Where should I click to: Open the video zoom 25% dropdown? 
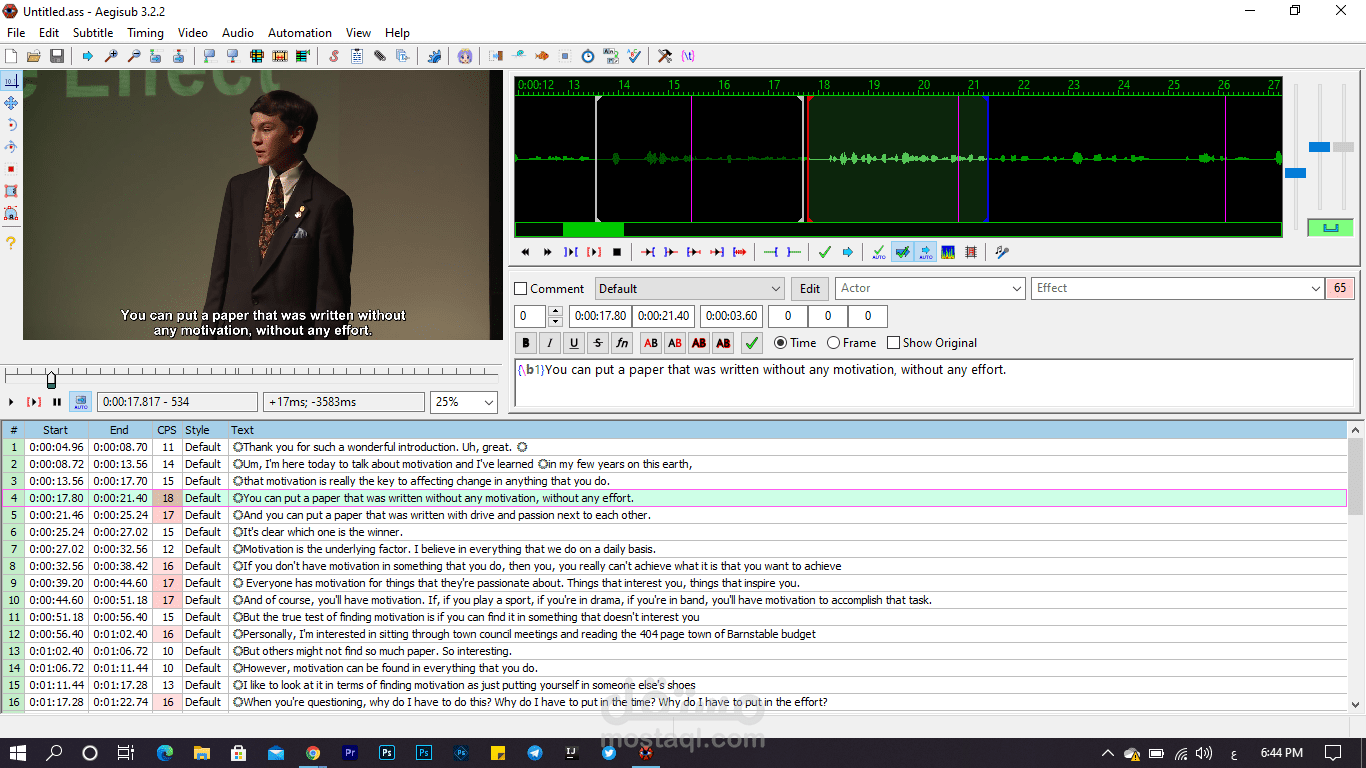[464, 402]
